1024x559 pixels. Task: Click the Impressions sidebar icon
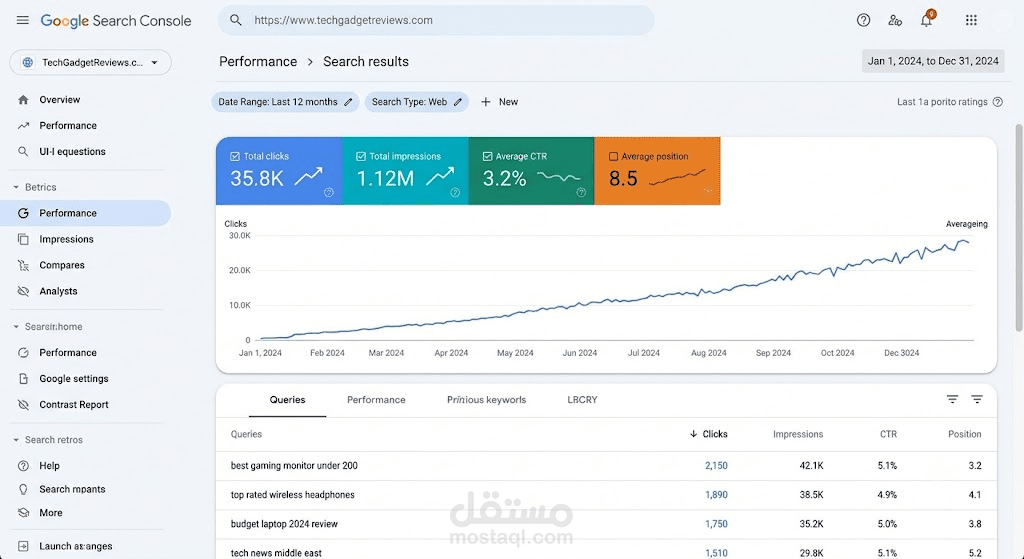pos(24,239)
